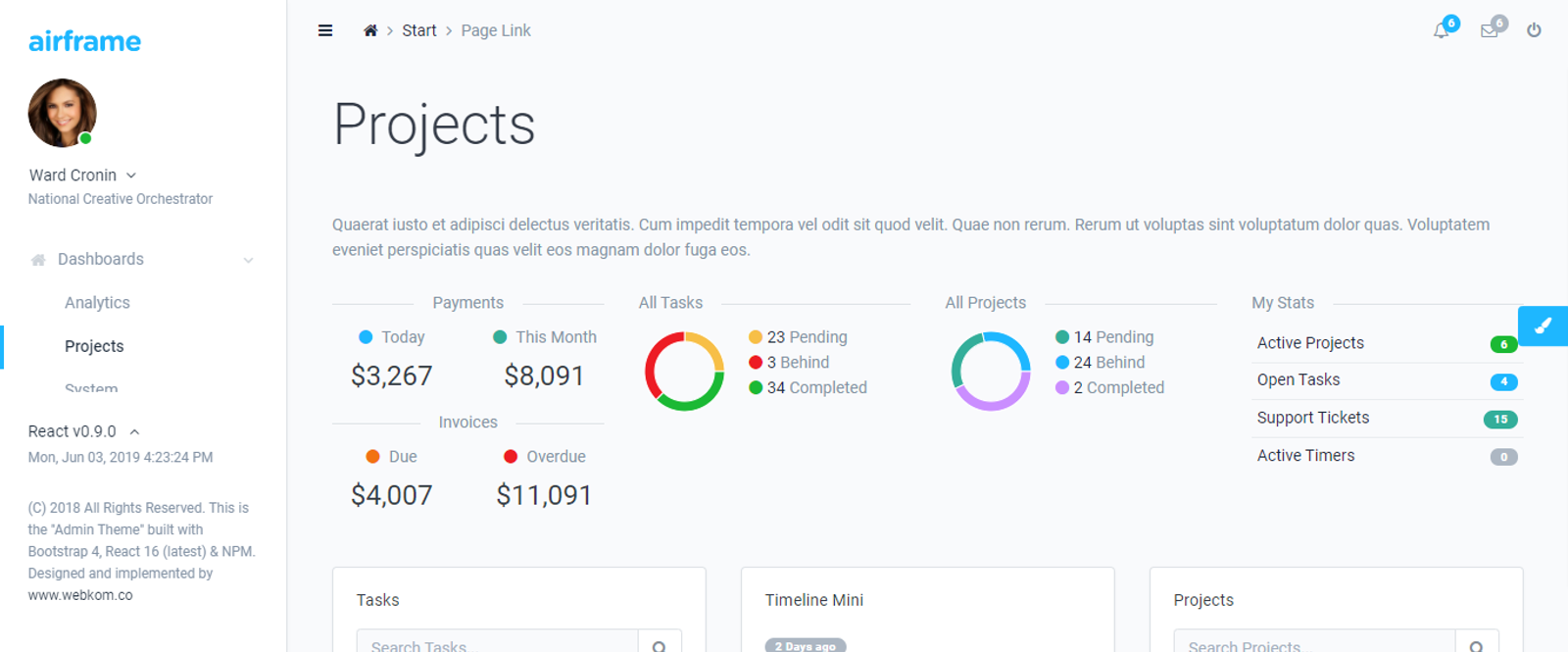Screen dimensions: 1568x652
Task: Select Projects in the sidebar
Action: point(94,346)
